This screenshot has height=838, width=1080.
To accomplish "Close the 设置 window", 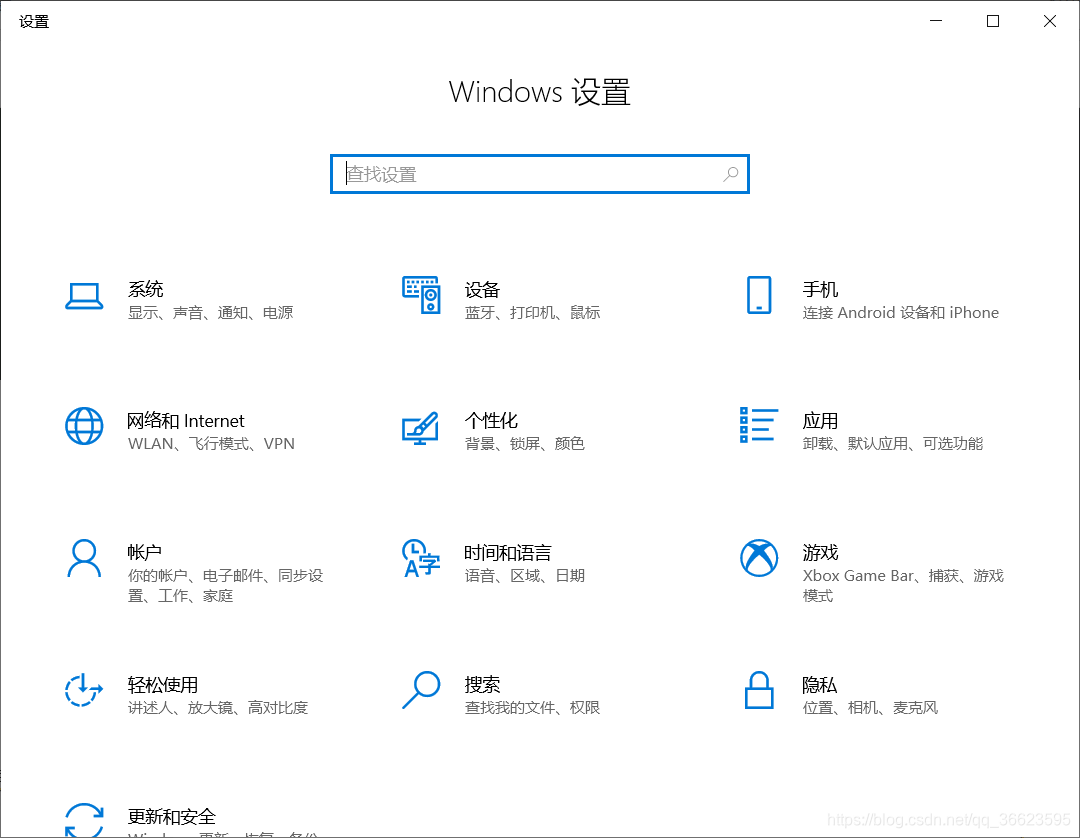I will coord(1050,21).
